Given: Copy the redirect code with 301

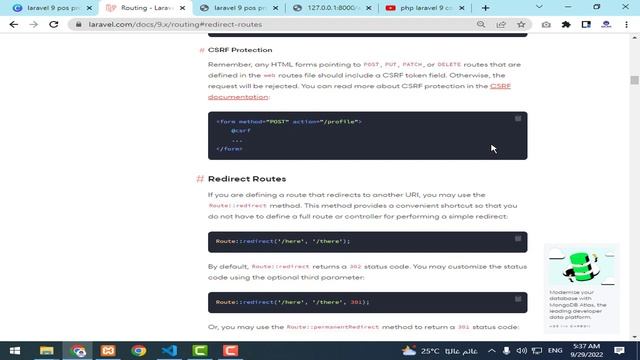Looking at the screenshot, I should click(x=518, y=299).
